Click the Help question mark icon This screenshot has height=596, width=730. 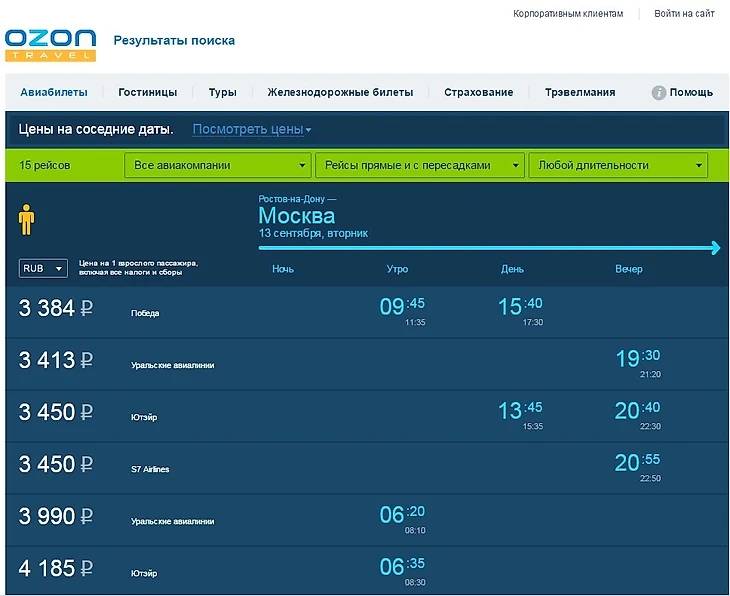tap(659, 92)
